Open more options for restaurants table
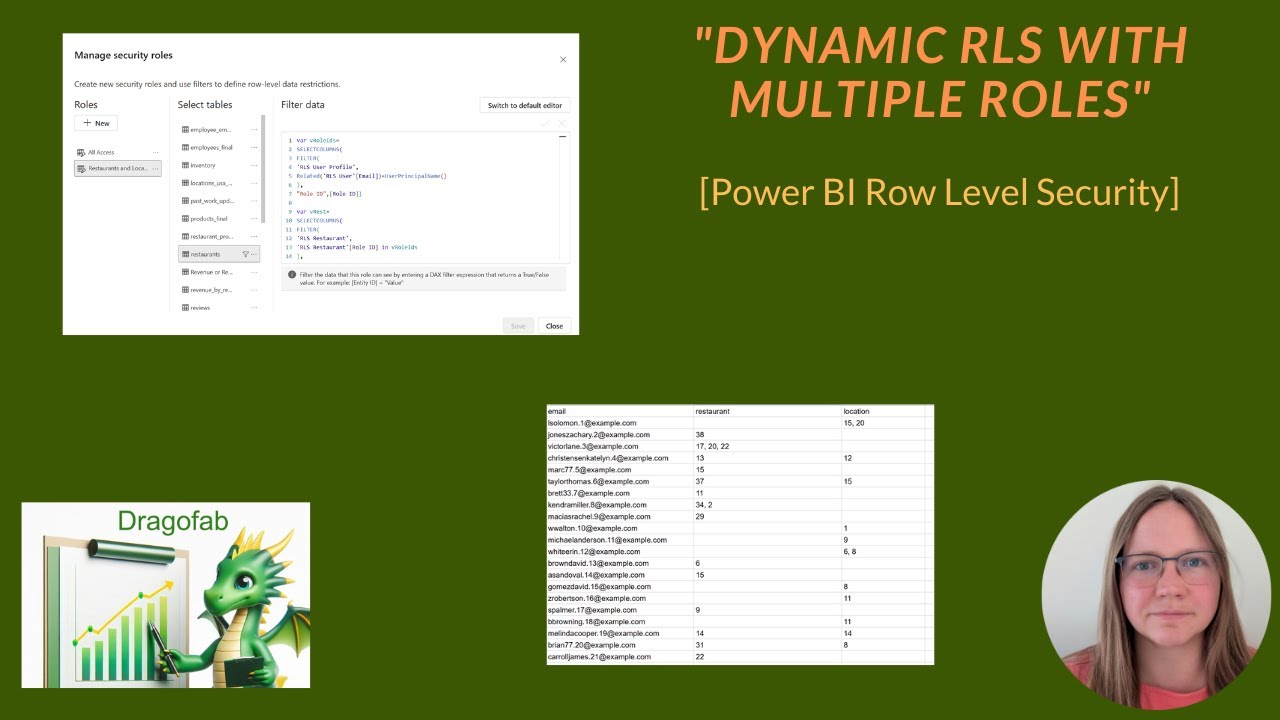 click(254, 254)
